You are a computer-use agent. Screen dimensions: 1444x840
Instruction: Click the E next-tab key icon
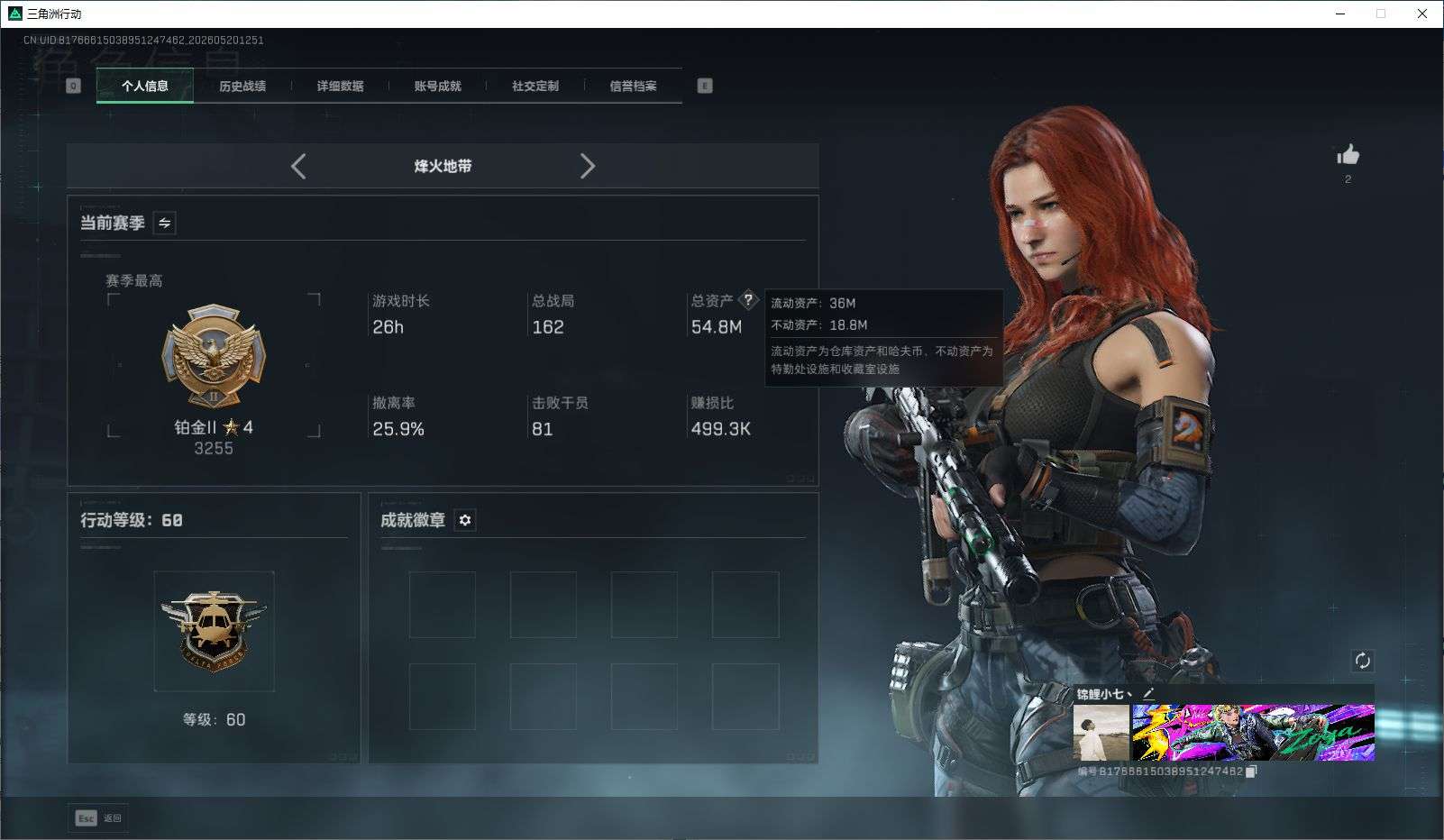point(705,86)
